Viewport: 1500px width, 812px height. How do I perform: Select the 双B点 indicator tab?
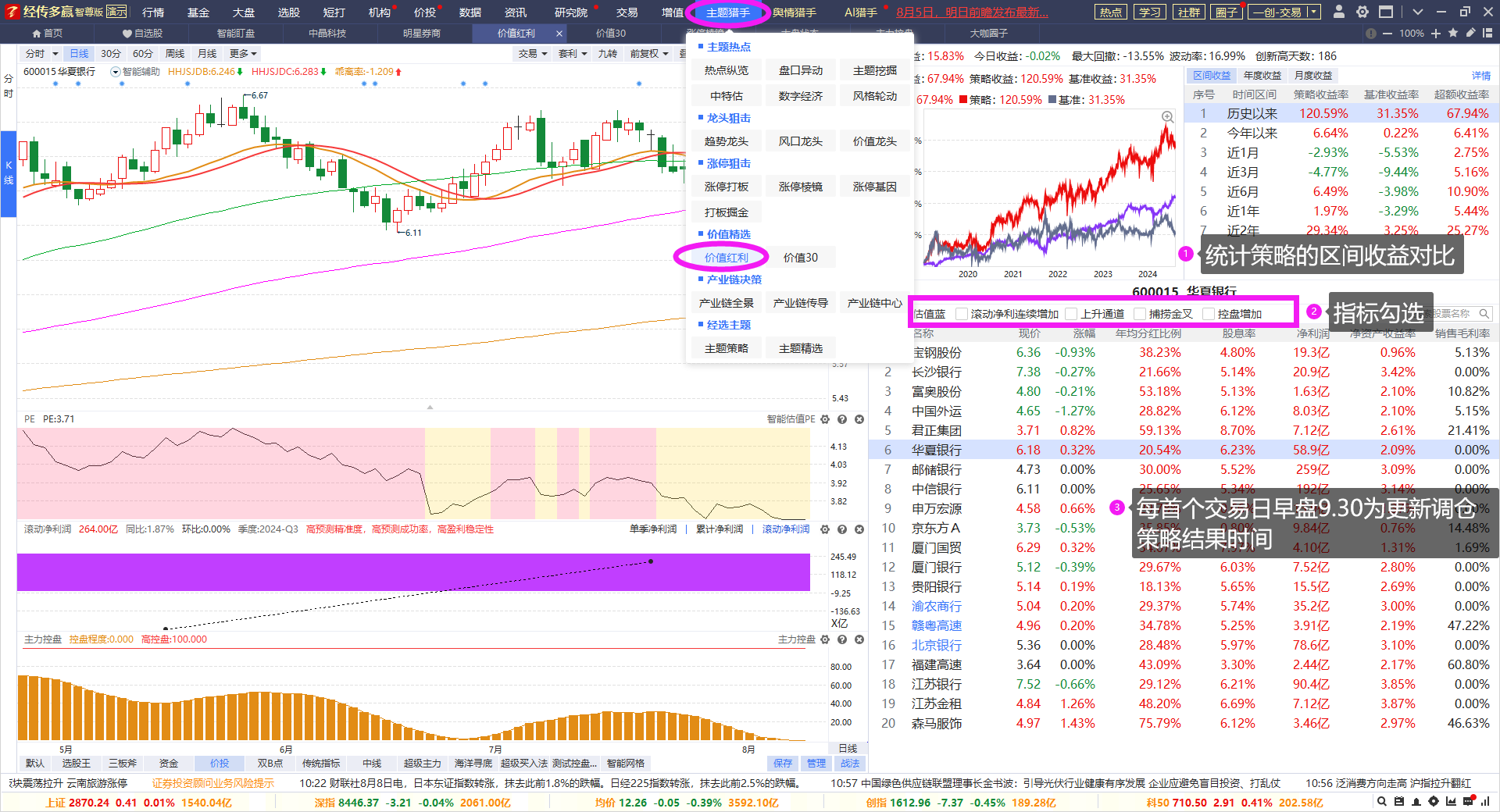click(270, 764)
